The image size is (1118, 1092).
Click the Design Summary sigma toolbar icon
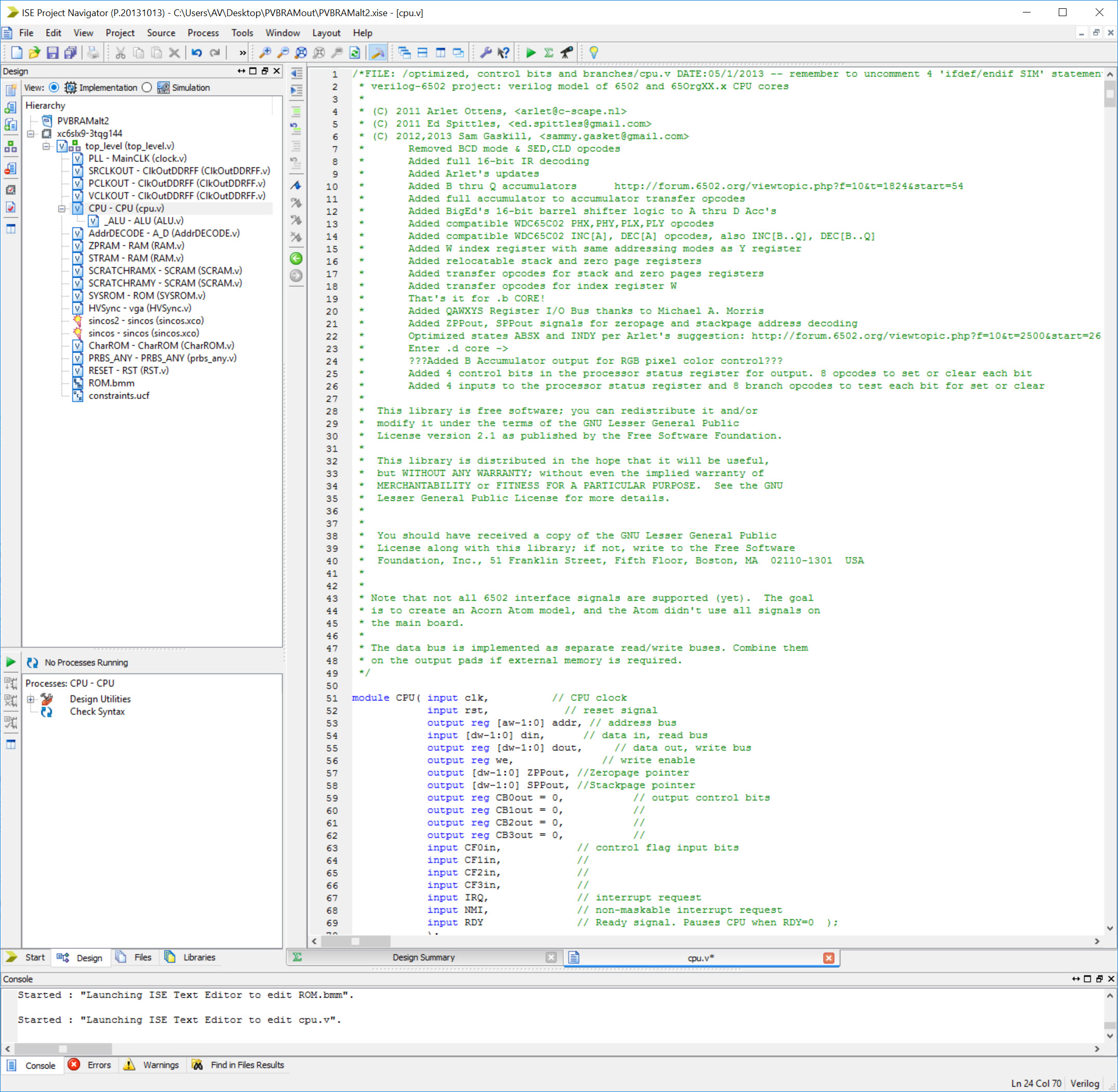pyautogui.click(x=549, y=53)
